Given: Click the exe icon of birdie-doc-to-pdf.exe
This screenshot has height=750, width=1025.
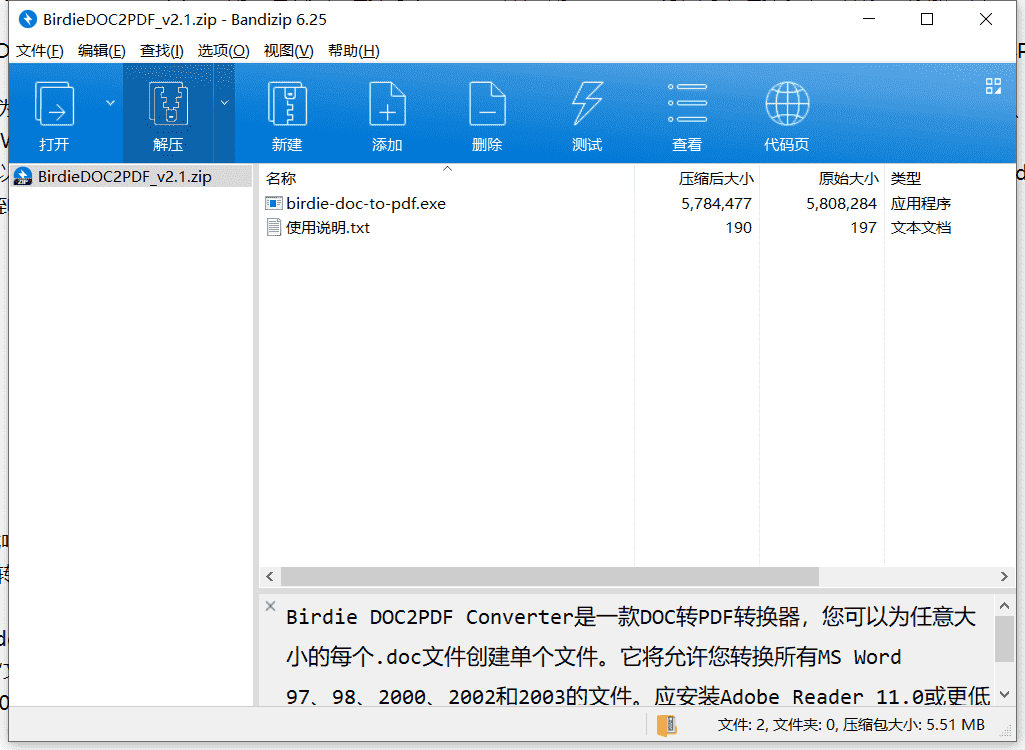Looking at the screenshot, I should (274, 203).
